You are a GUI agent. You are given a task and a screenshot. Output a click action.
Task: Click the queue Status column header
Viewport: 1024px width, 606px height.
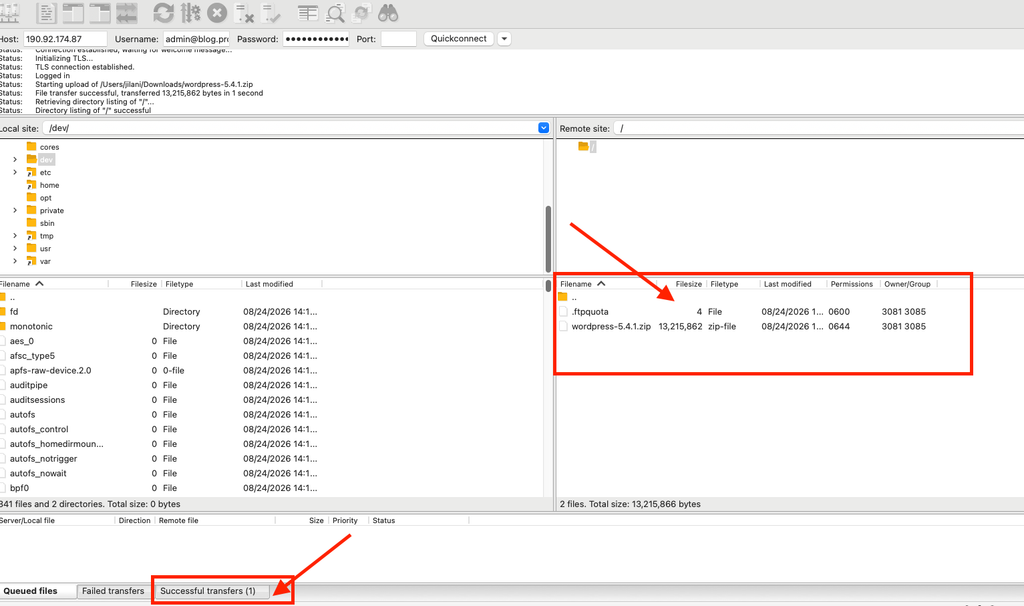tap(419, 520)
